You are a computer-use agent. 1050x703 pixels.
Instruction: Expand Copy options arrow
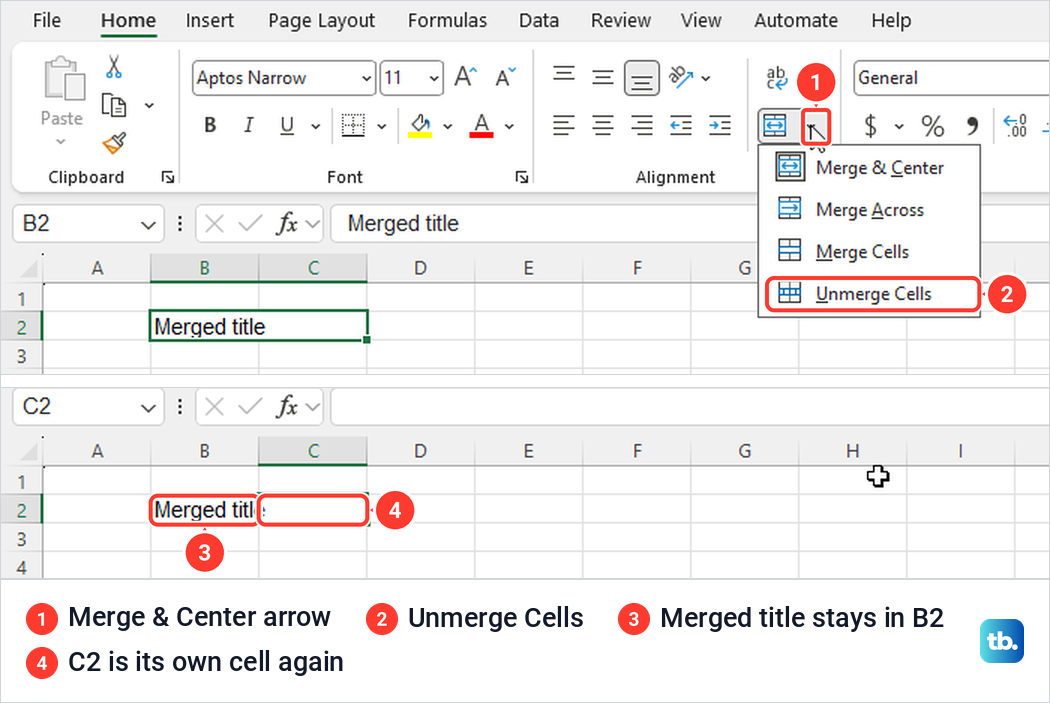click(x=149, y=105)
